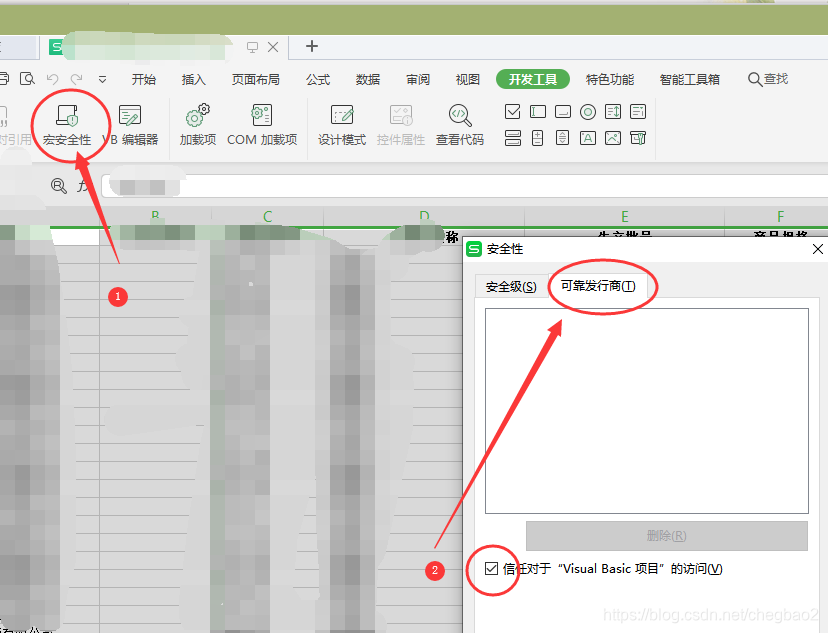Viewport: 828px width, 633px height.
Task: Click the trusted publishers list box
Action: coord(646,411)
